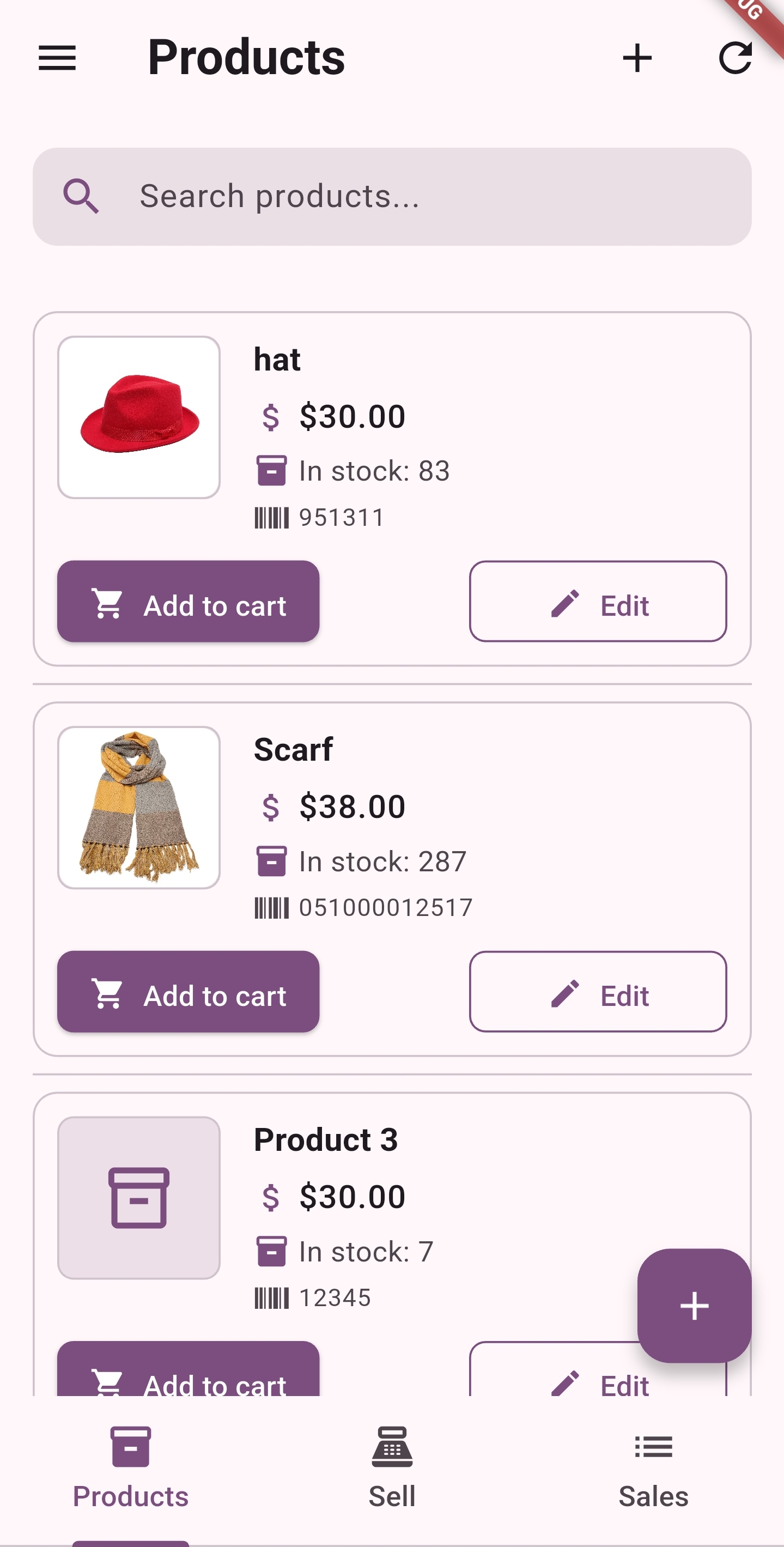Click the refresh icon in header

point(736,58)
